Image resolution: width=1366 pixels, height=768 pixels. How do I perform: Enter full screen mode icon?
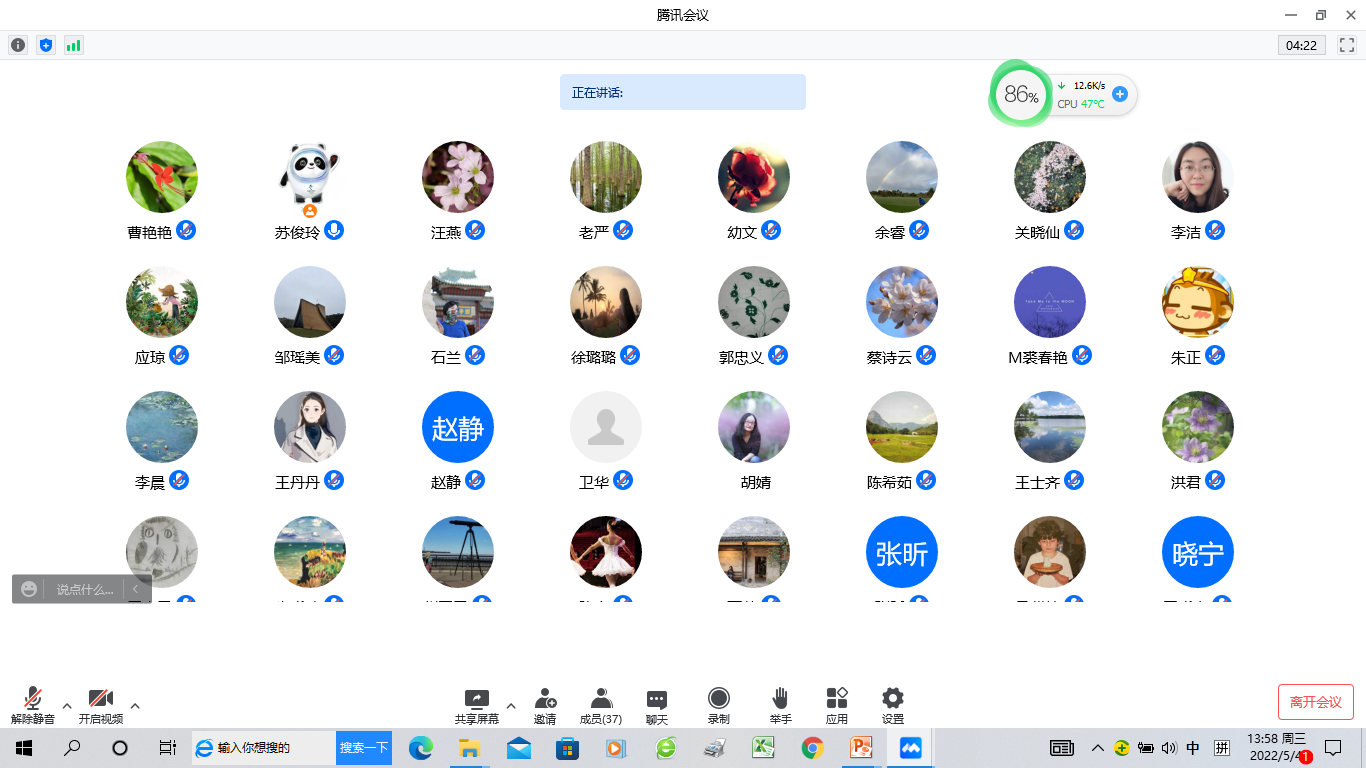[x=1346, y=45]
